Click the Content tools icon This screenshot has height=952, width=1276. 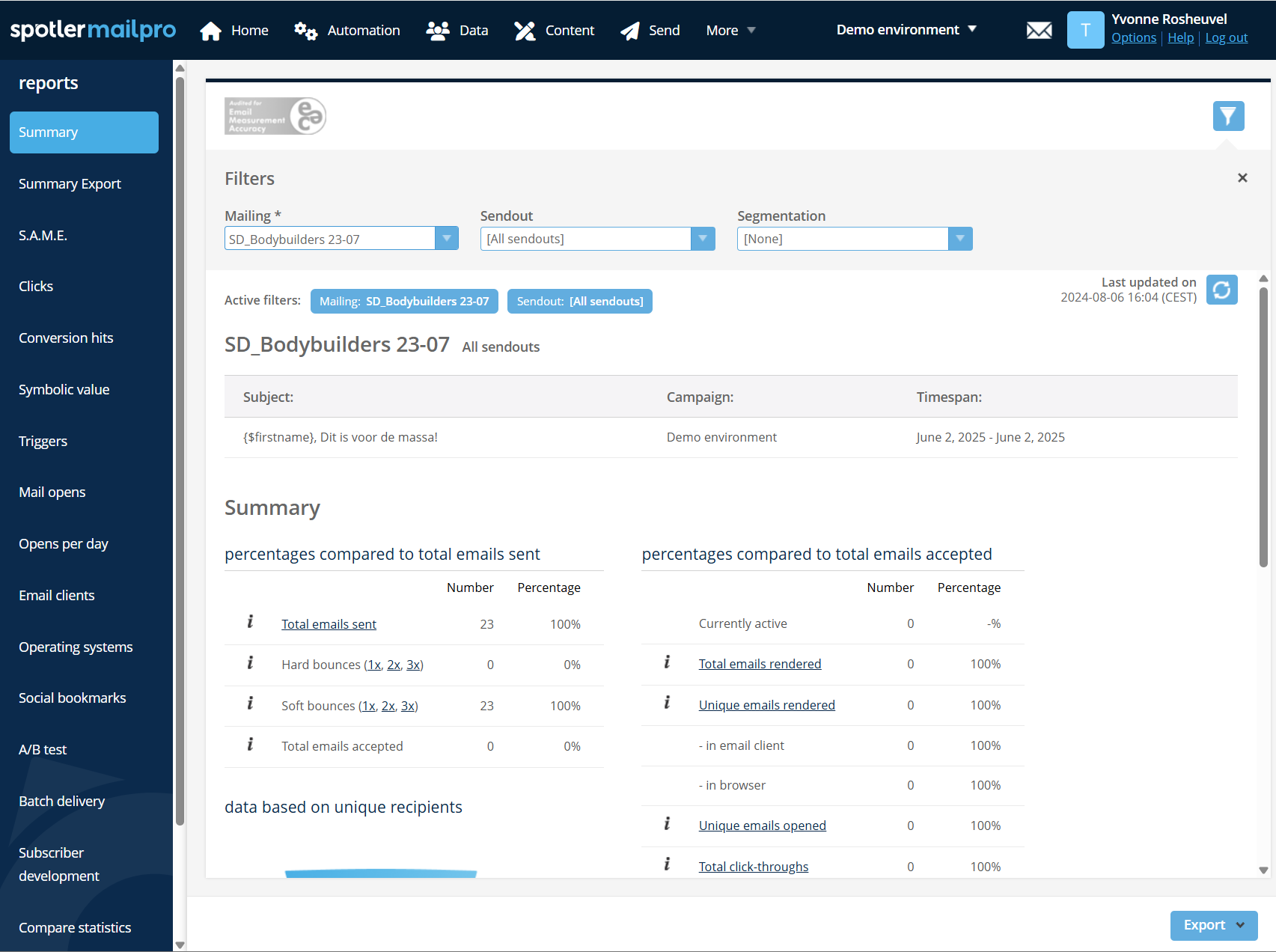tap(525, 31)
